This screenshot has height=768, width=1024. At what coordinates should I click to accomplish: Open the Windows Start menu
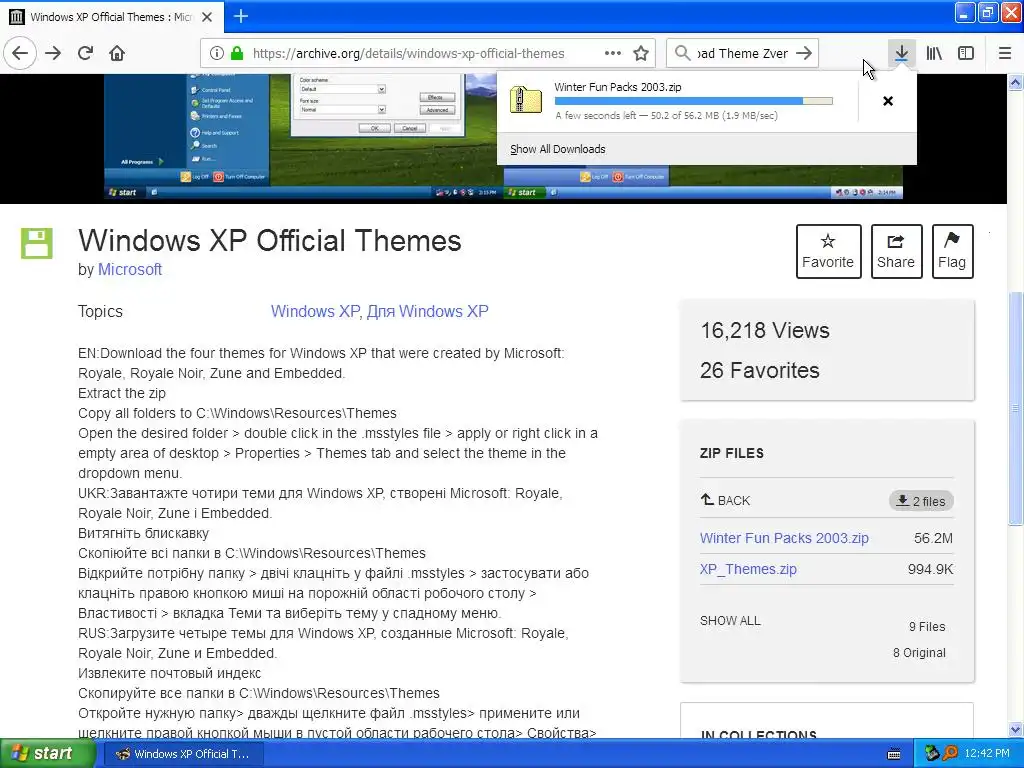[48, 753]
